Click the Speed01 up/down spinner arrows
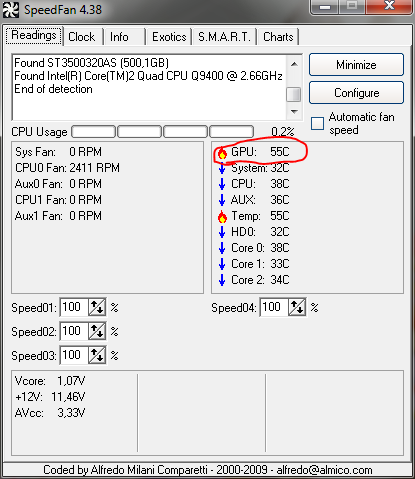The image size is (415, 479). point(97,307)
